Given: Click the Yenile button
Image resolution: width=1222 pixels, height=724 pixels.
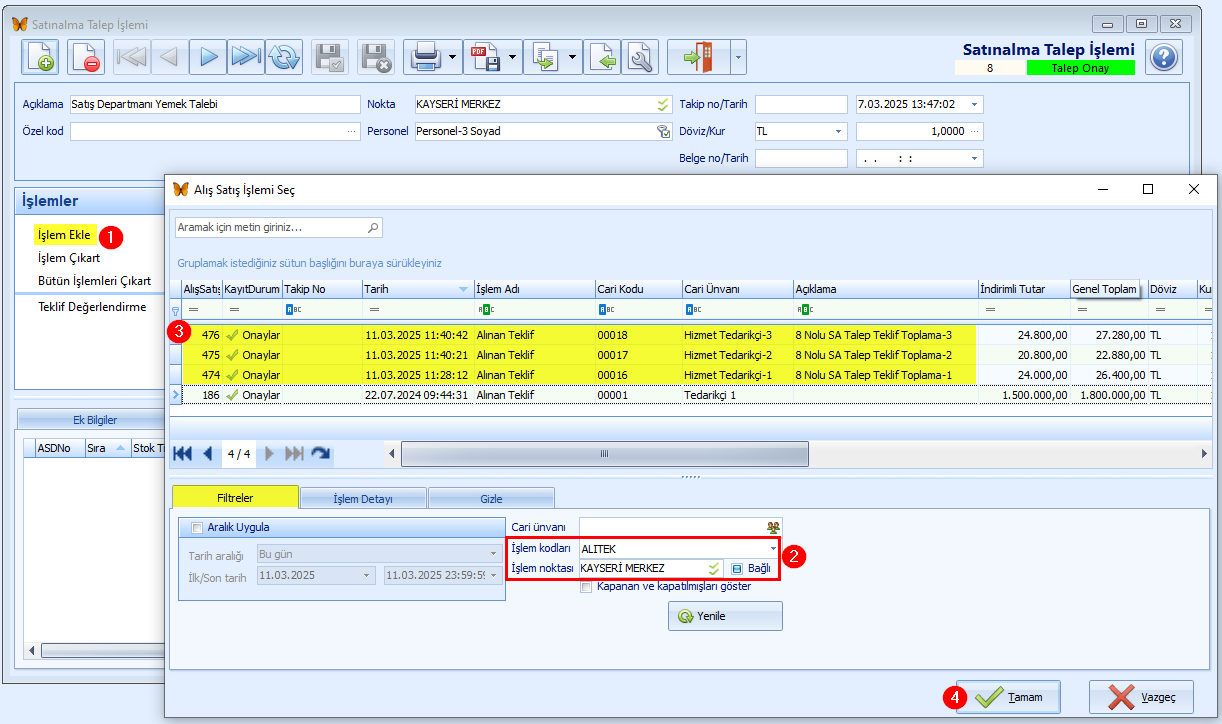Looking at the screenshot, I should 725,616.
